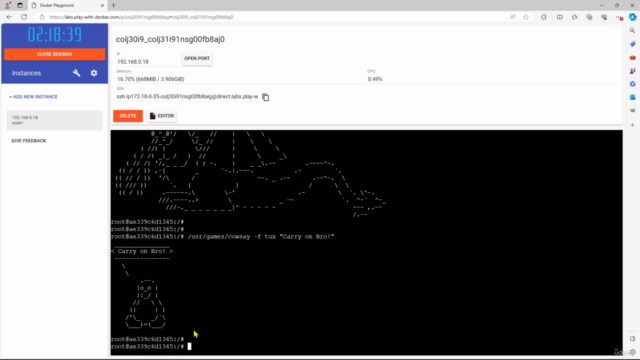640x360 pixels.
Task: Click the session countdown timer 02:18:39
Action: tap(55, 35)
